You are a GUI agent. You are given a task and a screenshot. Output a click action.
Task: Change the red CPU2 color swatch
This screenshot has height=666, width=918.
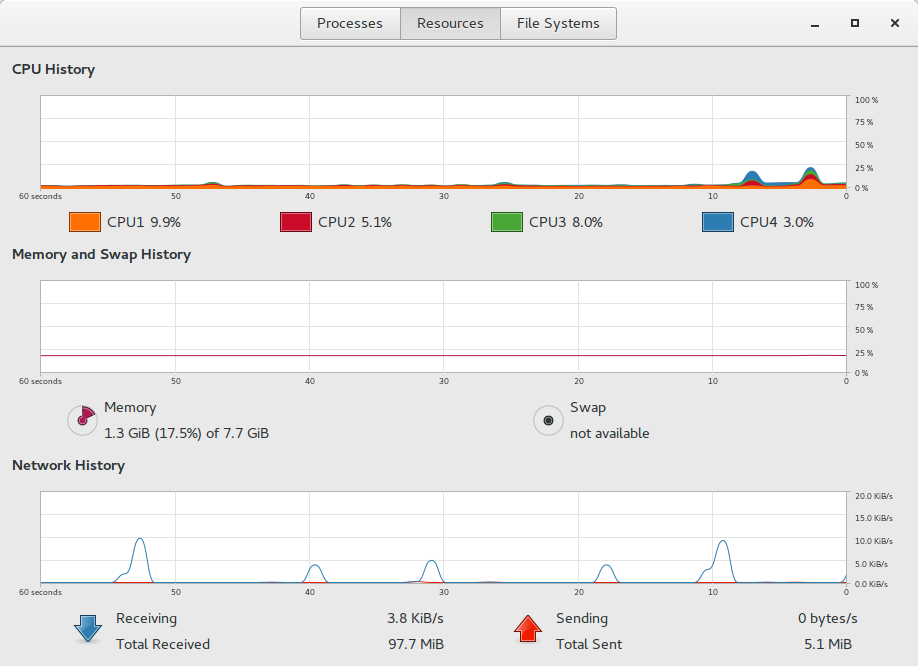(296, 222)
